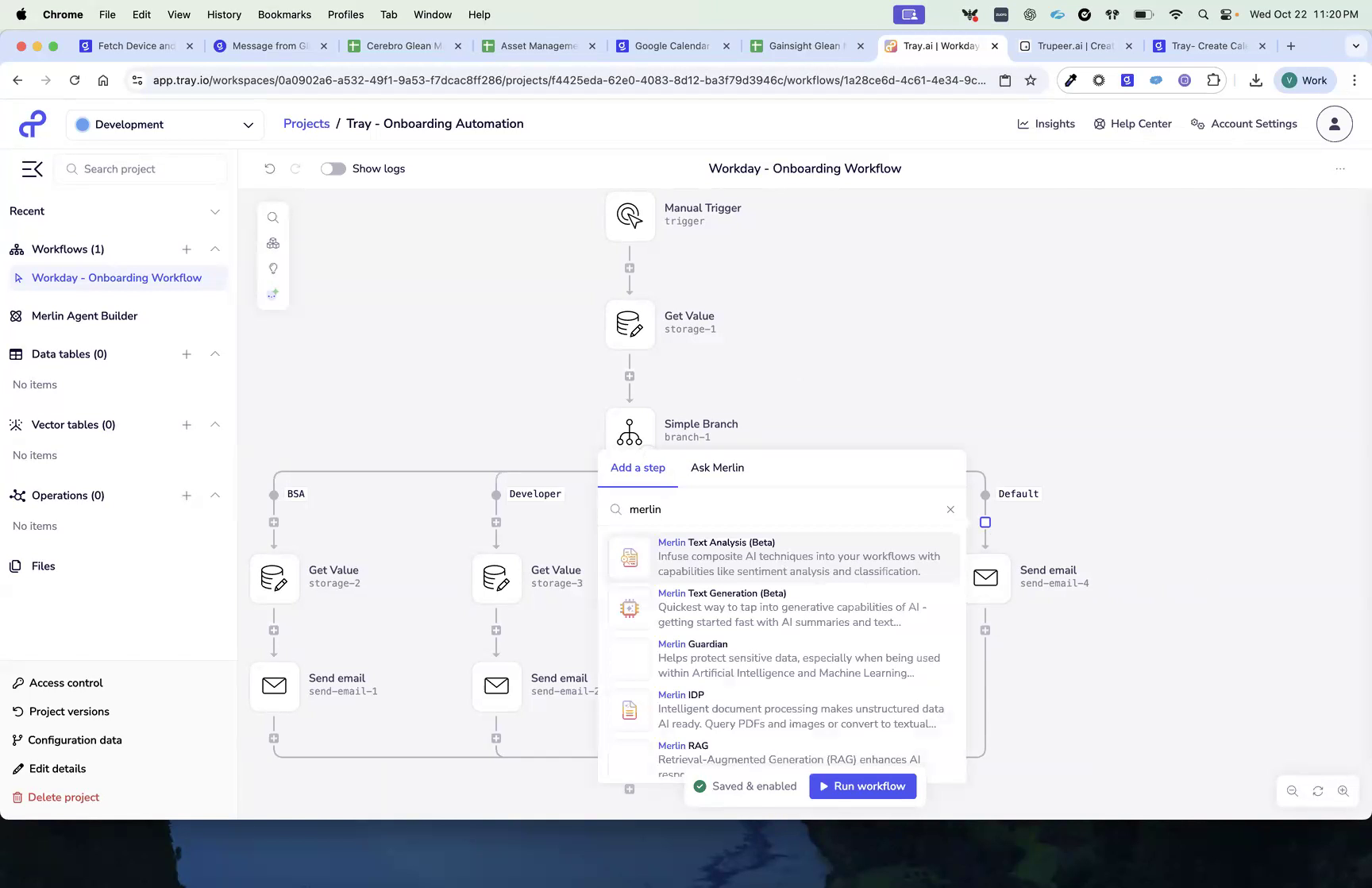Zoom in on the workflow canvas

pos(1343,790)
